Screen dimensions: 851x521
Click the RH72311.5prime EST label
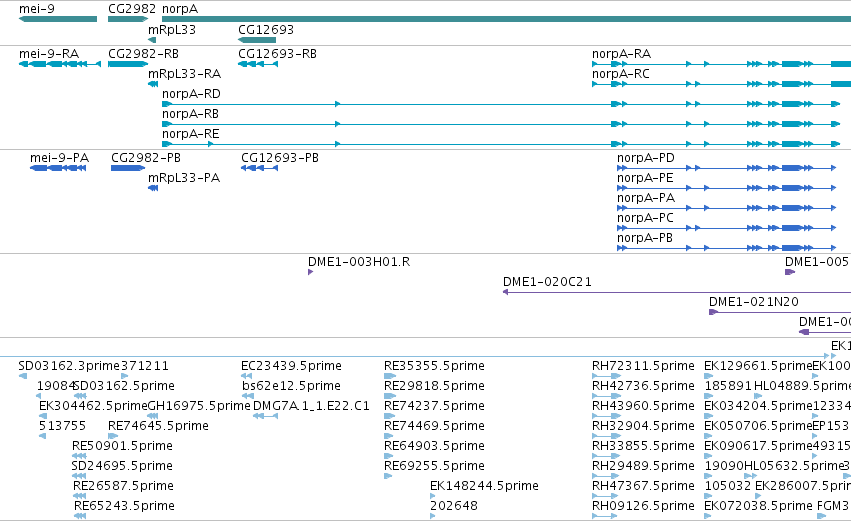click(643, 366)
